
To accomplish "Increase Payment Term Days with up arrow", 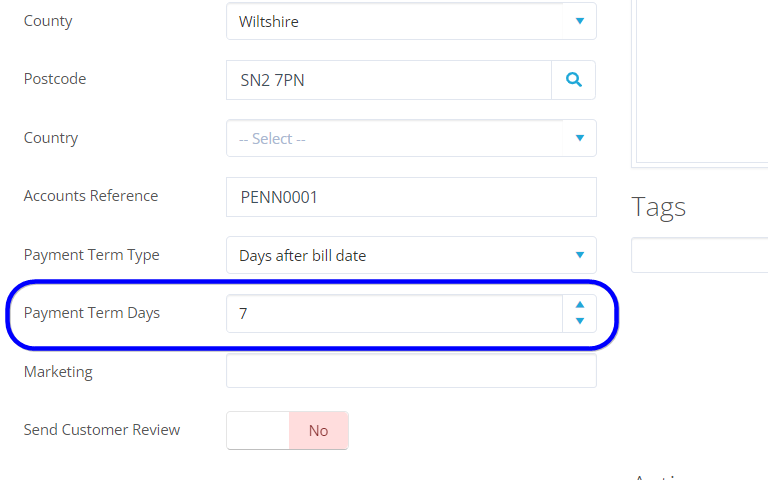I will pyautogui.click(x=580, y=305).
